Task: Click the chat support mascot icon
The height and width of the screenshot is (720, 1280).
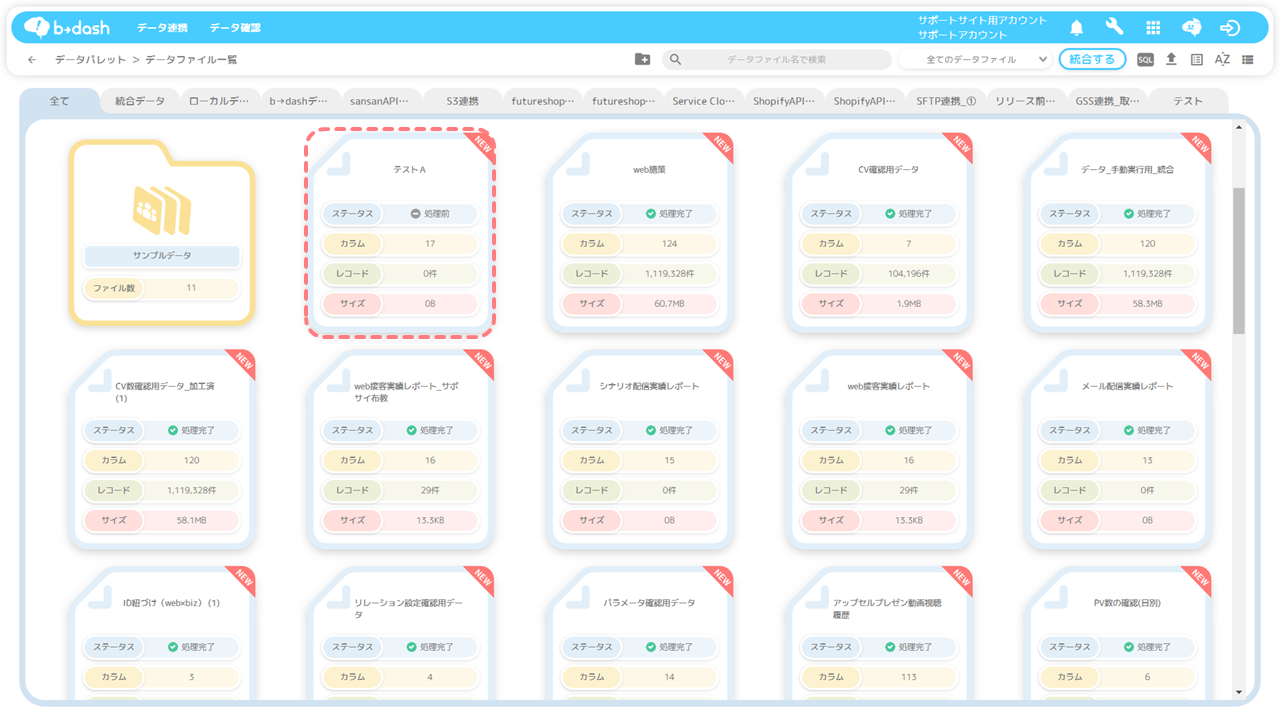Action: click(1191, 27)
